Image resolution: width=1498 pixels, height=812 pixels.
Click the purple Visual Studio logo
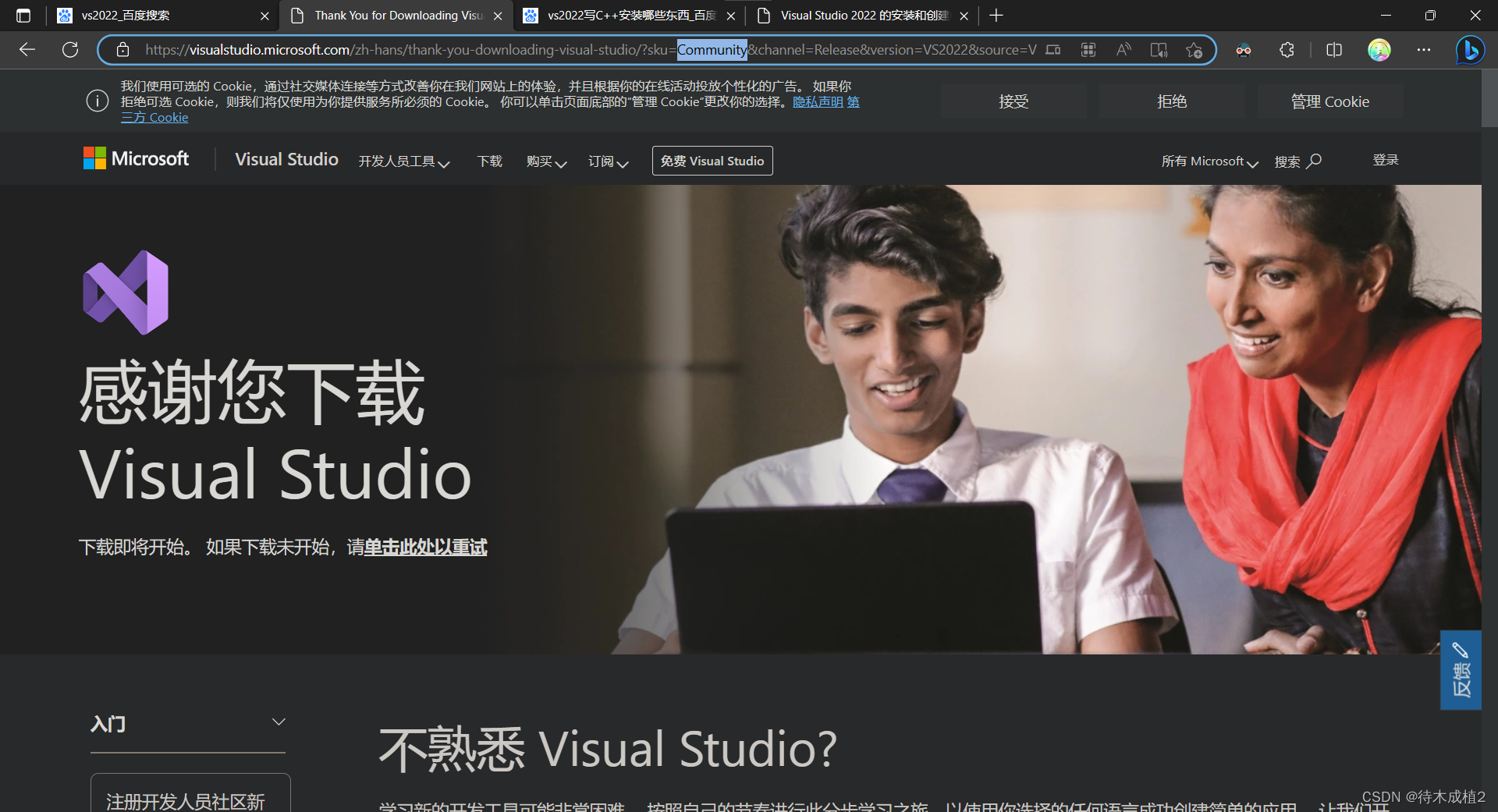126,293
